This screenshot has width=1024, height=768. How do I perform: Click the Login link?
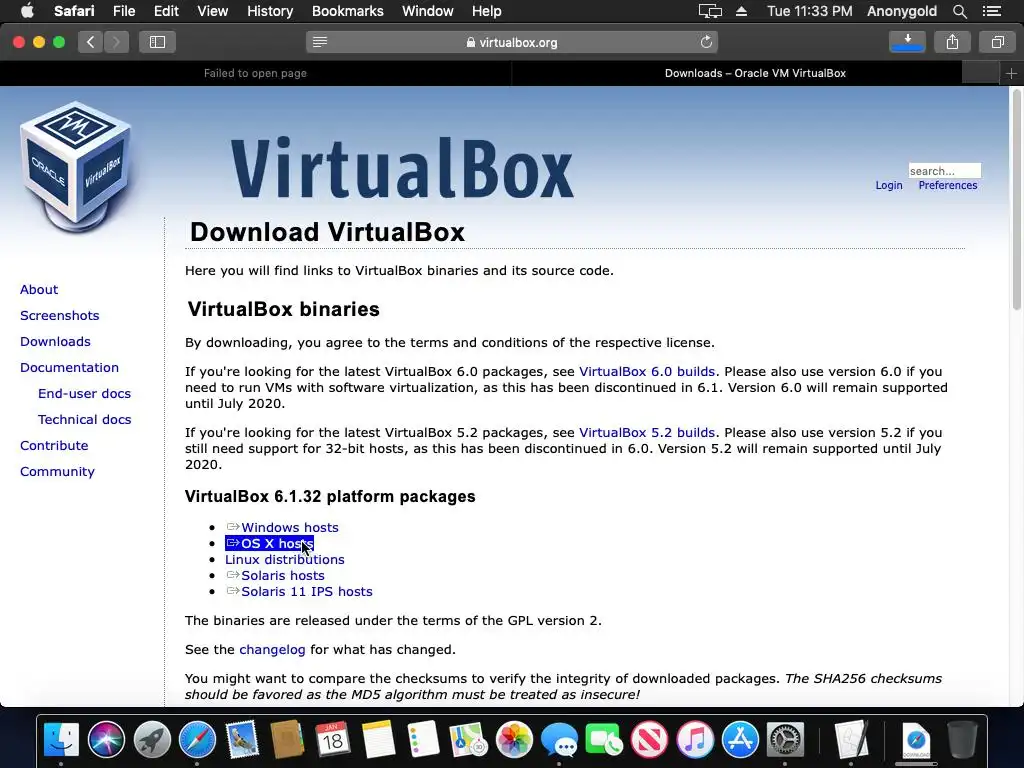(x=889, y=185)
